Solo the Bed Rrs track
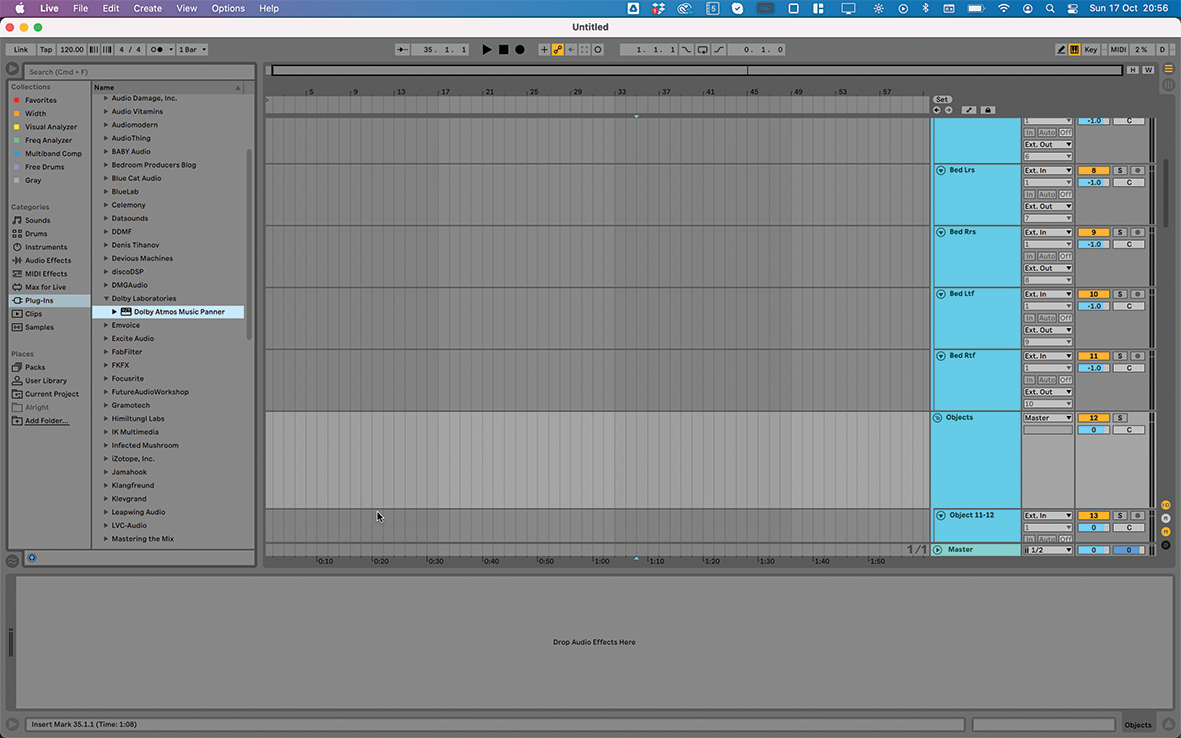Viewport: 1181px width, 738px height. [x=1119, y=231]
